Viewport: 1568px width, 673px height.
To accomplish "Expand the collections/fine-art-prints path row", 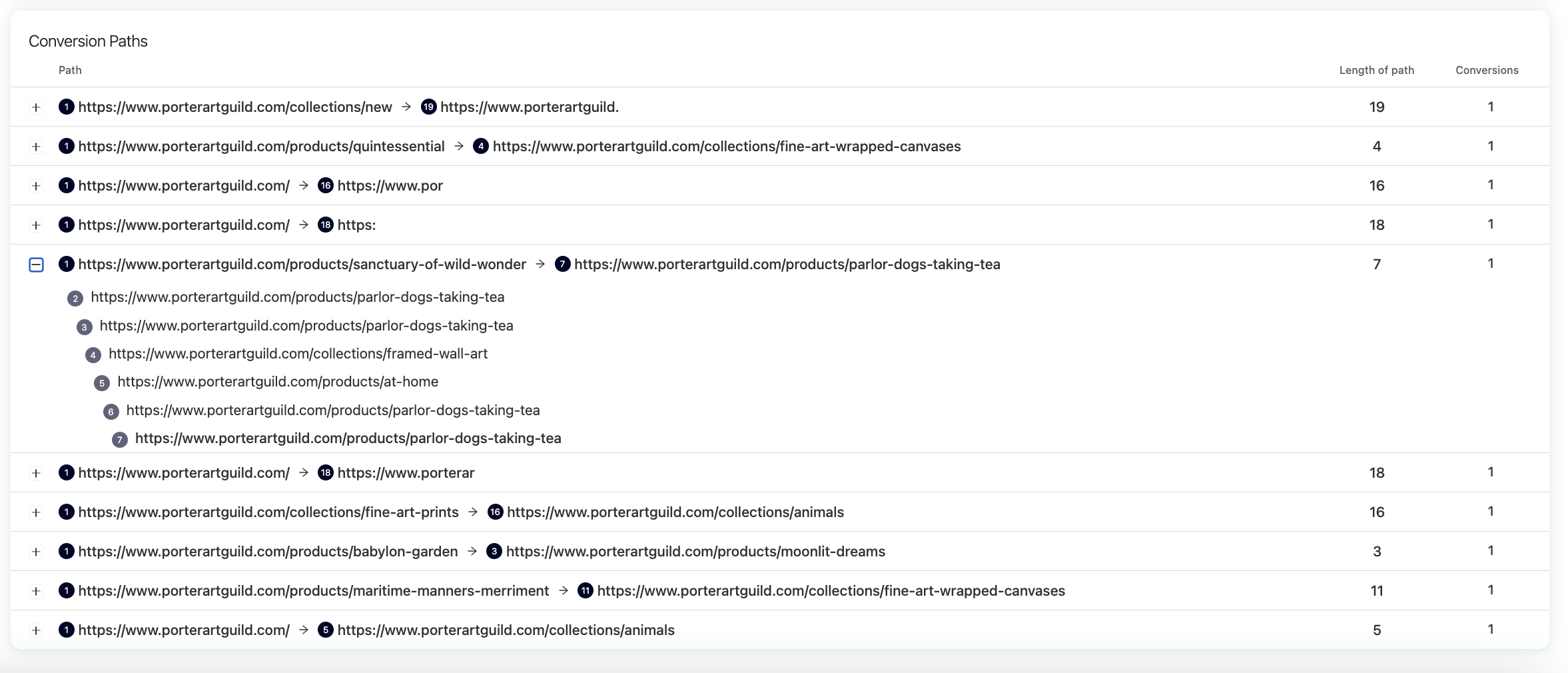I will click(x=36, y=512).
